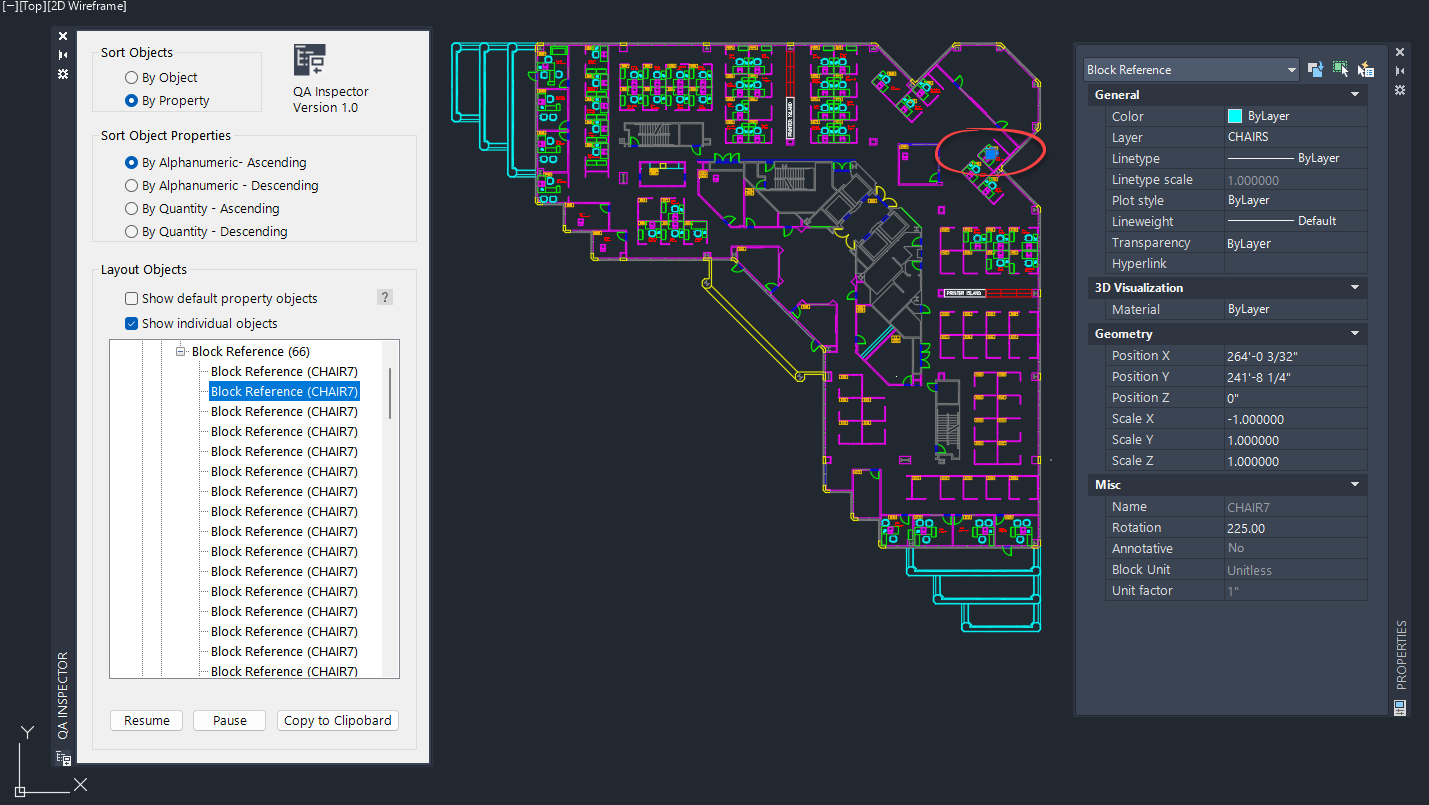Click the Copy to Clipboard button

coord(338,721)
